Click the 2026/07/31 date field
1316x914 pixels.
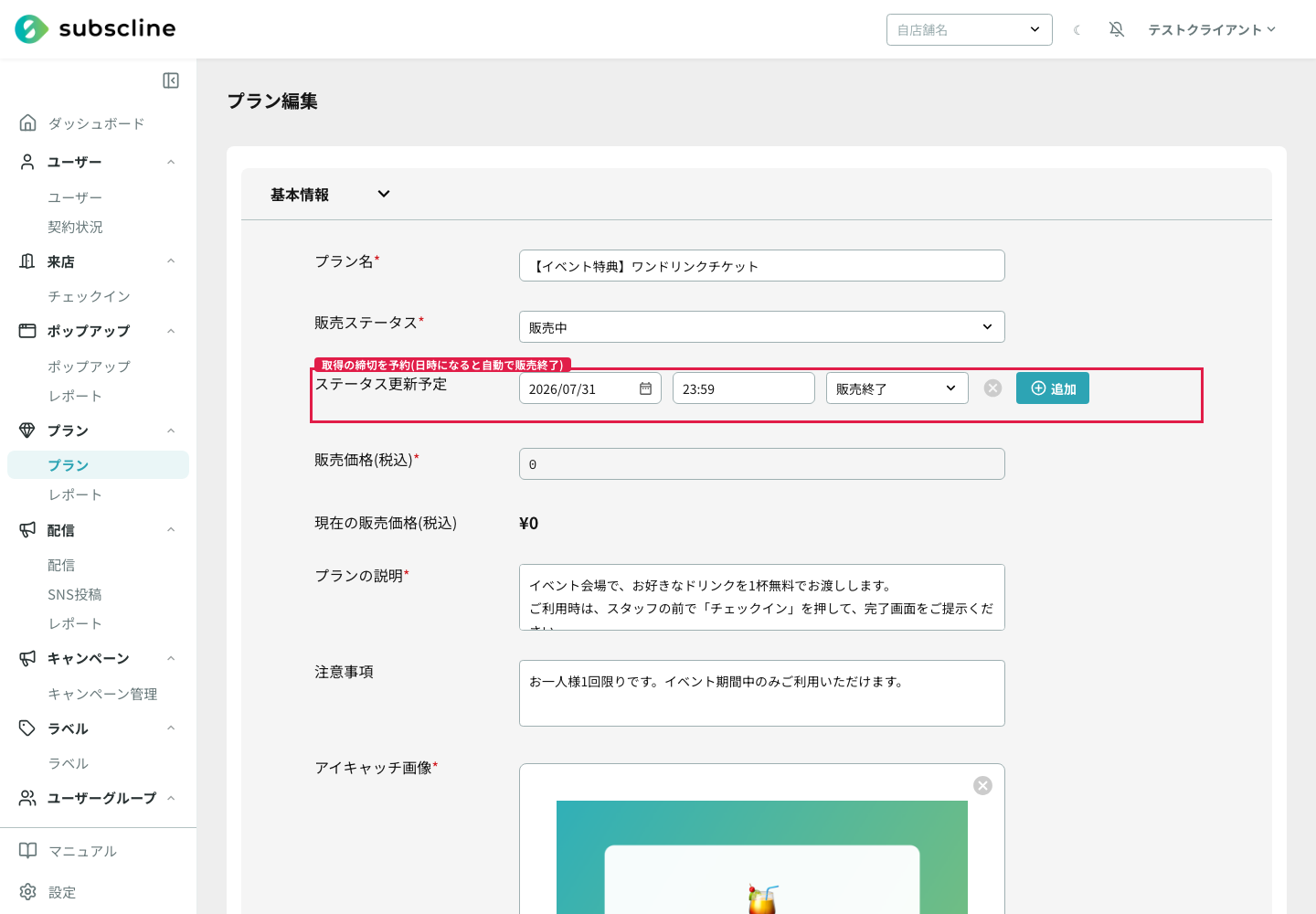(x=590, y=388)
